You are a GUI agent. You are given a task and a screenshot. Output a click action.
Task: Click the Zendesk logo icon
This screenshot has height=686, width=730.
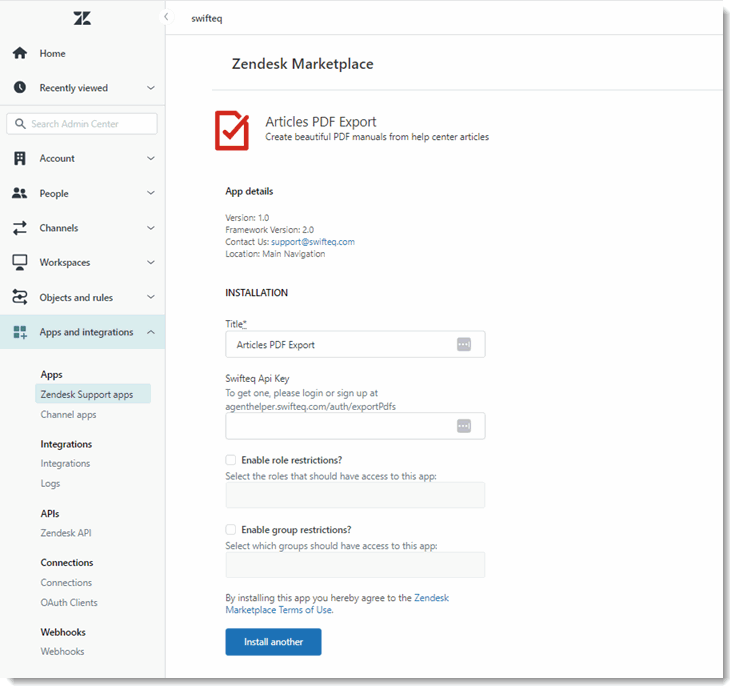click(x=82, y=18)
